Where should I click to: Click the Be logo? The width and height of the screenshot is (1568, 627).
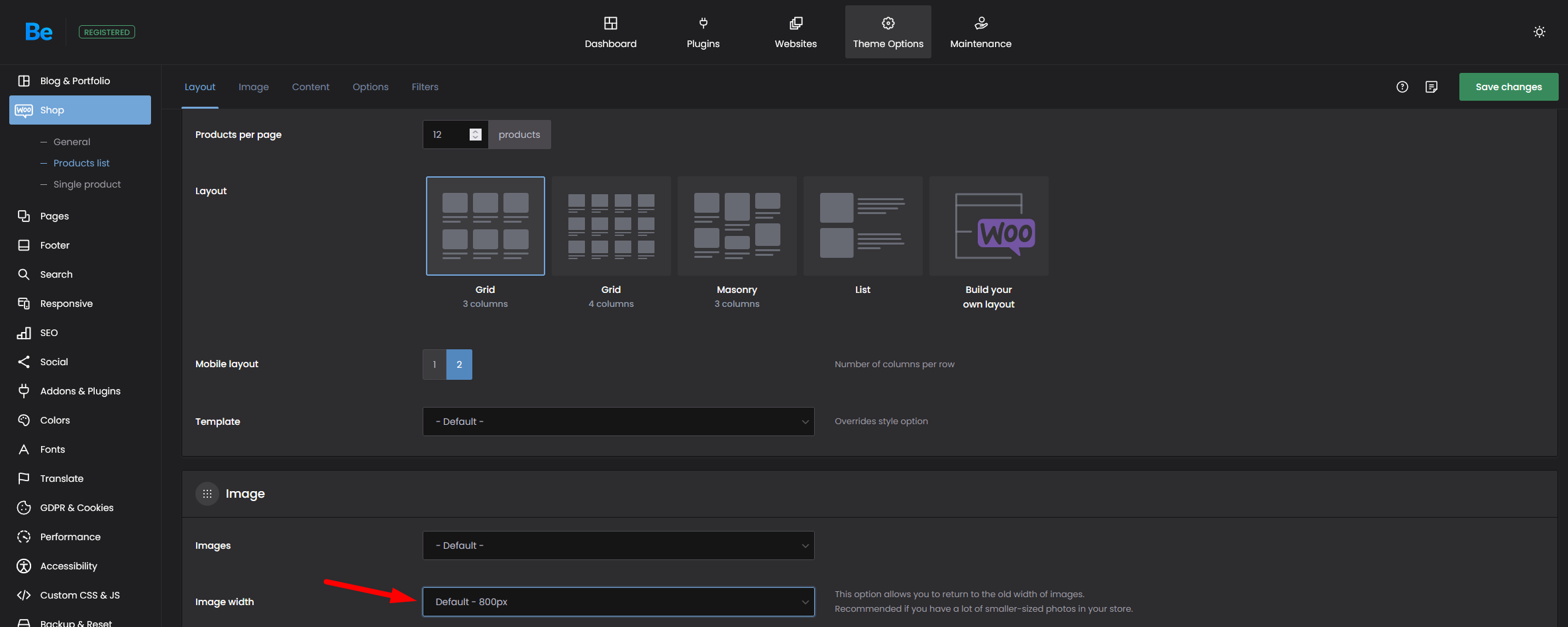point(38,32)
